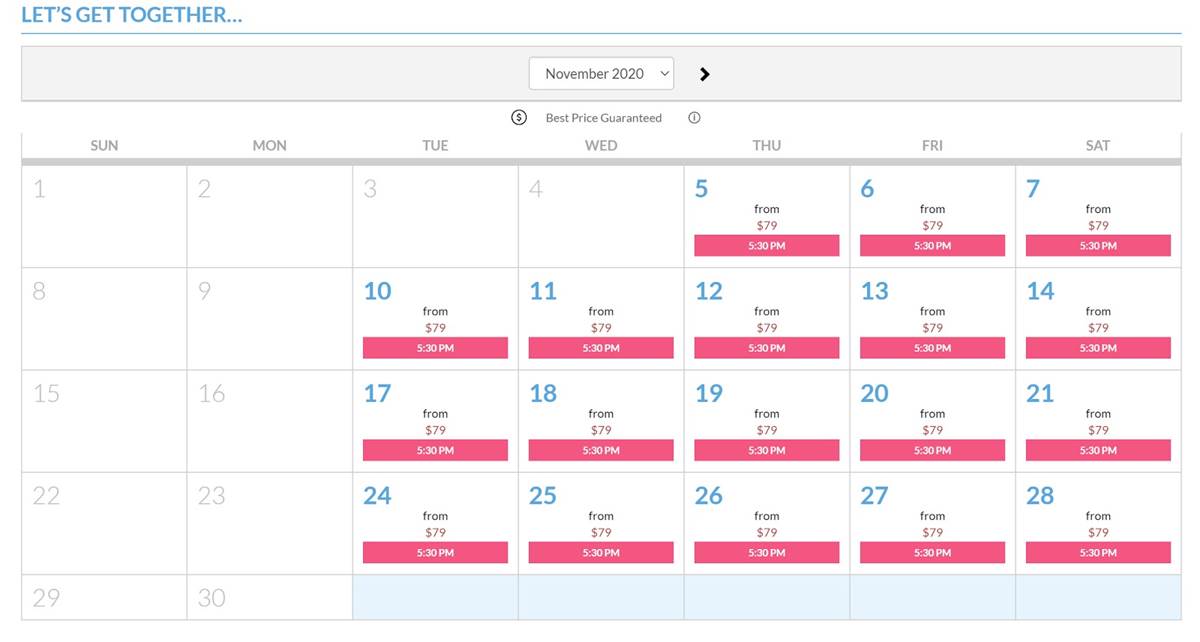1200x642 pixels.
Task: Click the info icon beside Best Price Guaranteed
Action: 694,118
